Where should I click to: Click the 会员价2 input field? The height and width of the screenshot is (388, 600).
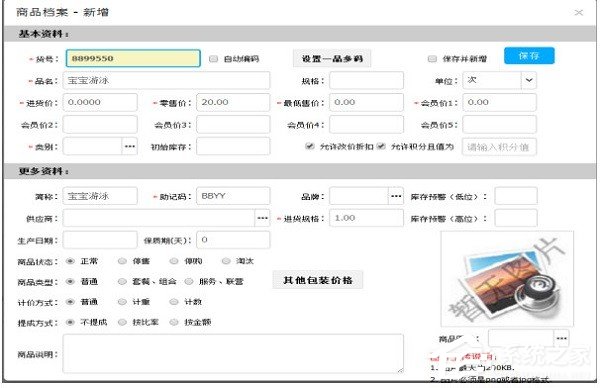[x=100, y=125]
